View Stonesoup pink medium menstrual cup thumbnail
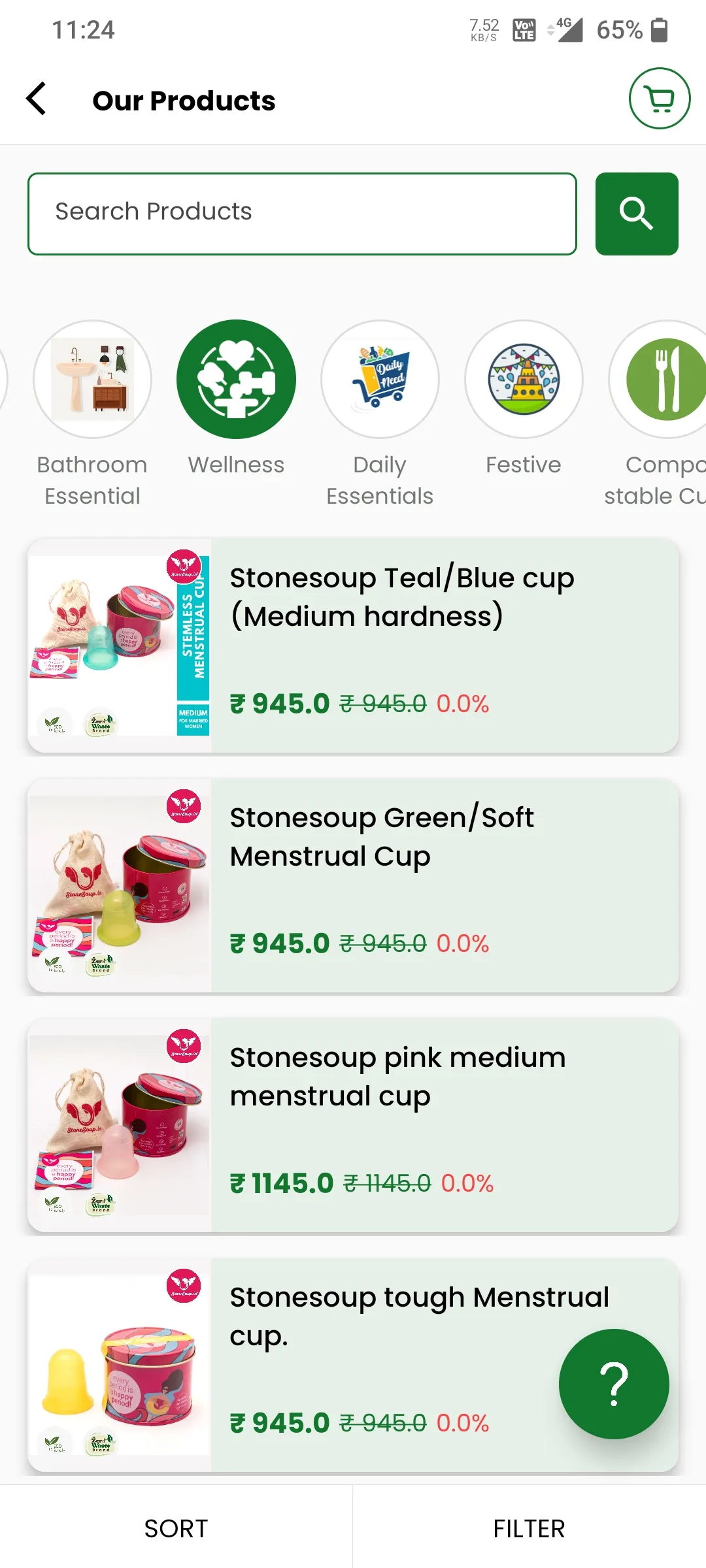This screenshot has width=706, height=1568. (x=120, y=1125)
